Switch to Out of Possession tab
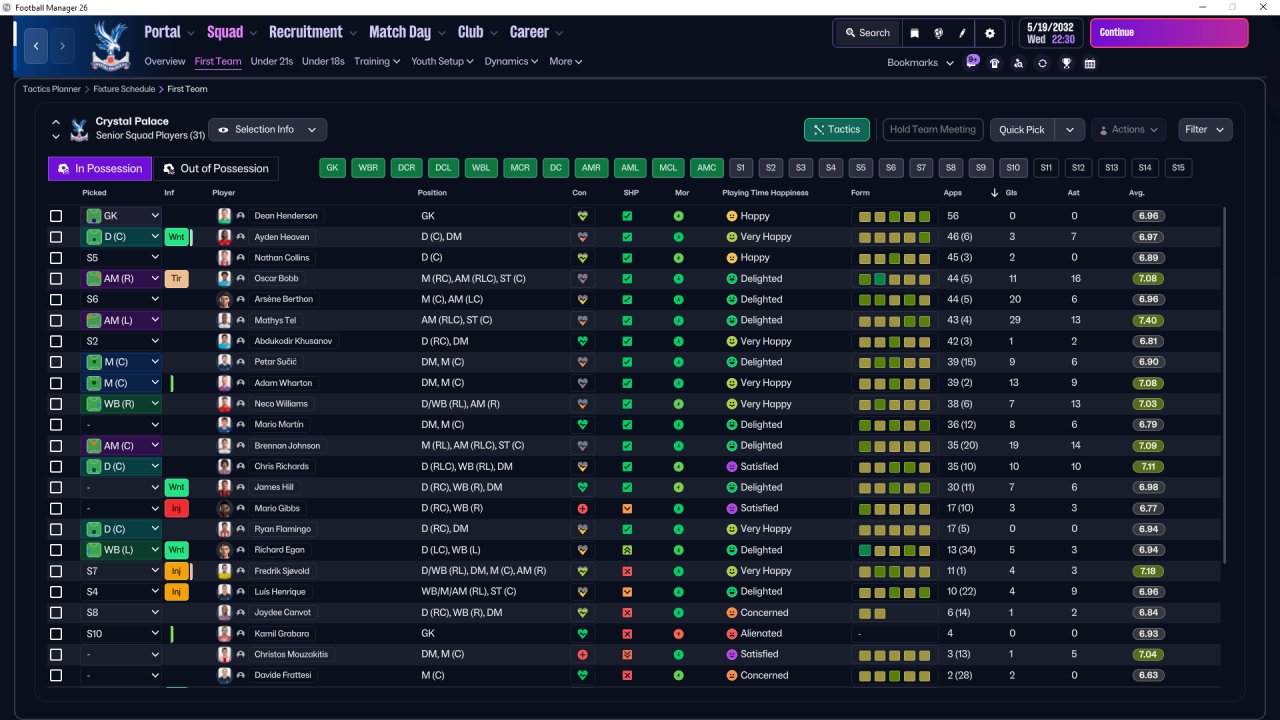The width and height of the screenshot is (1280, 720). [x=216, y=169]
